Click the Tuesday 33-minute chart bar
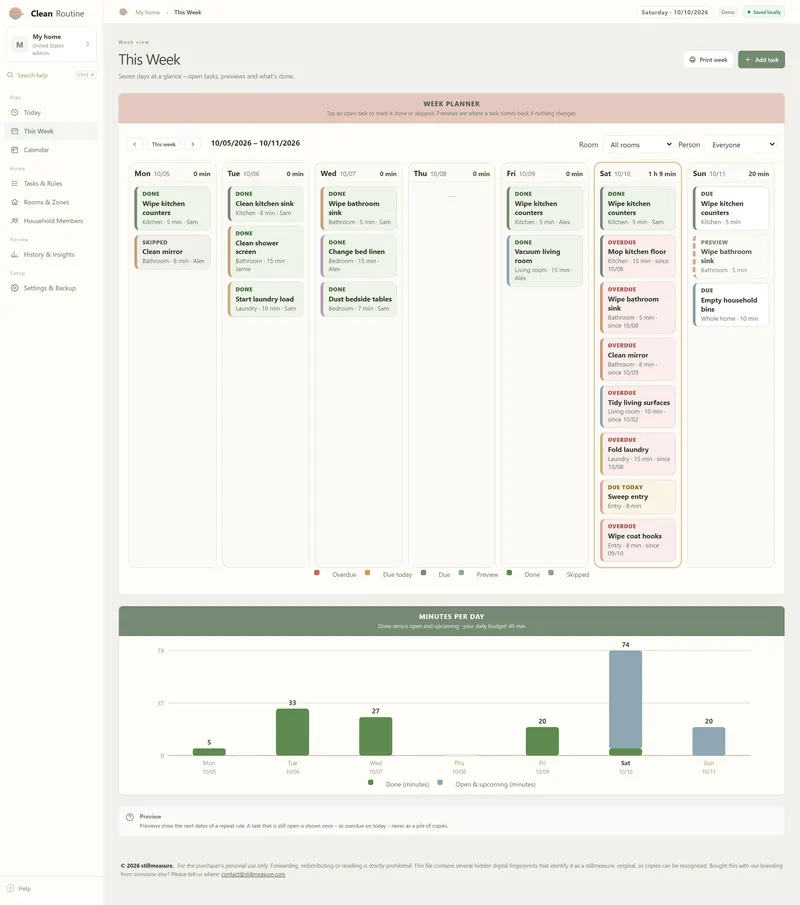The height and width of the screenshot is (905, 800). 292,732
